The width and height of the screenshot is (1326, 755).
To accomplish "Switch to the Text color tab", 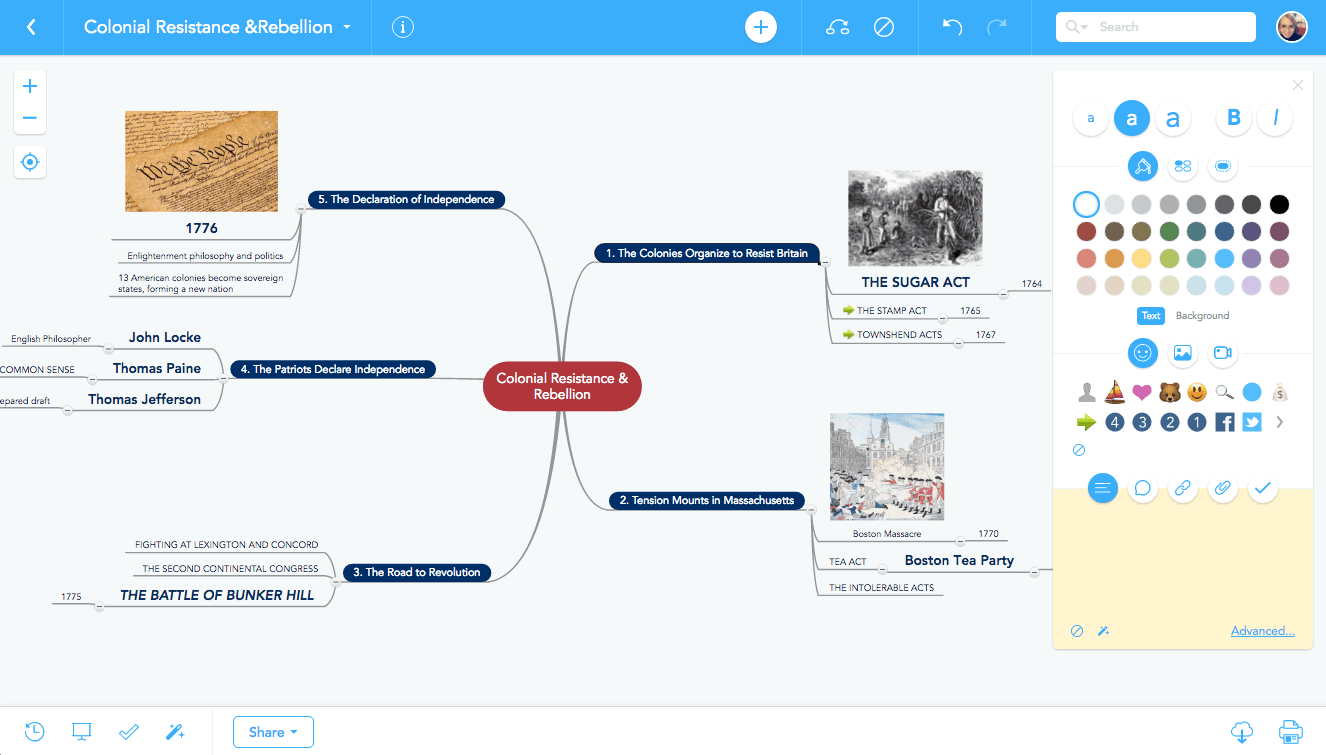I will pos(1151,316).
